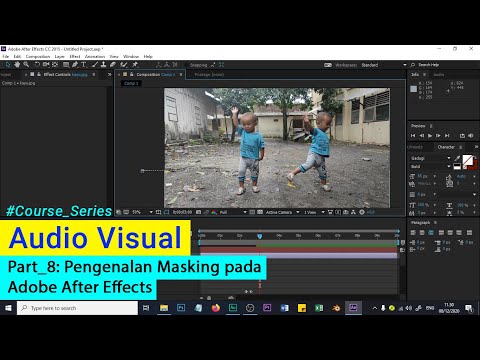480x360 pixels.
Task: Select the Rectangle shape tool
Action: tap(66, 65)
